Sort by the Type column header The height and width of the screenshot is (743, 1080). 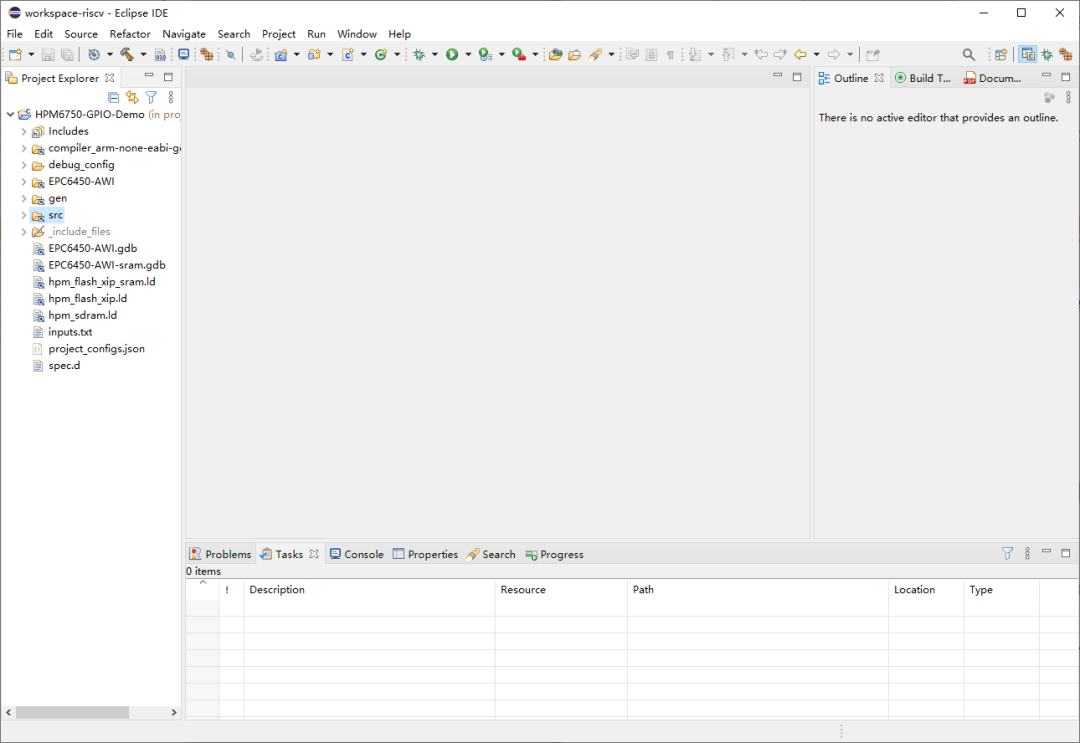[x=1001, y=589]
